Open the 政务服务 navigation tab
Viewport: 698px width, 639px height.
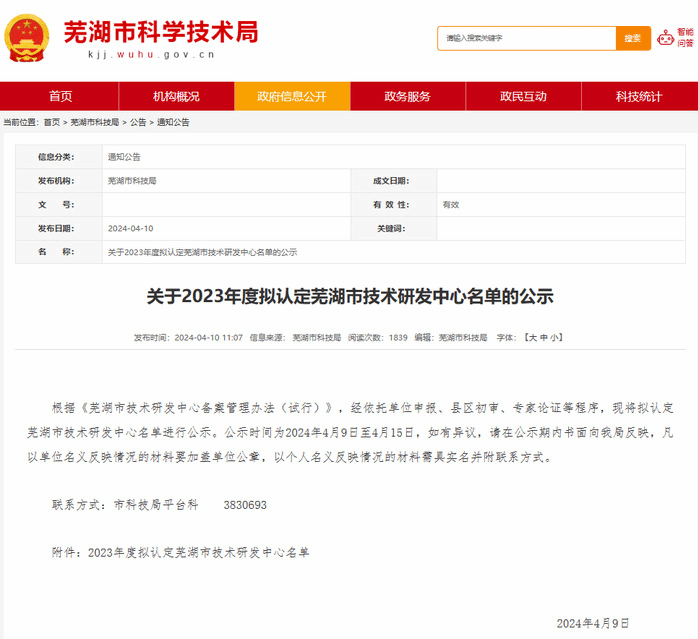(407, 96)
